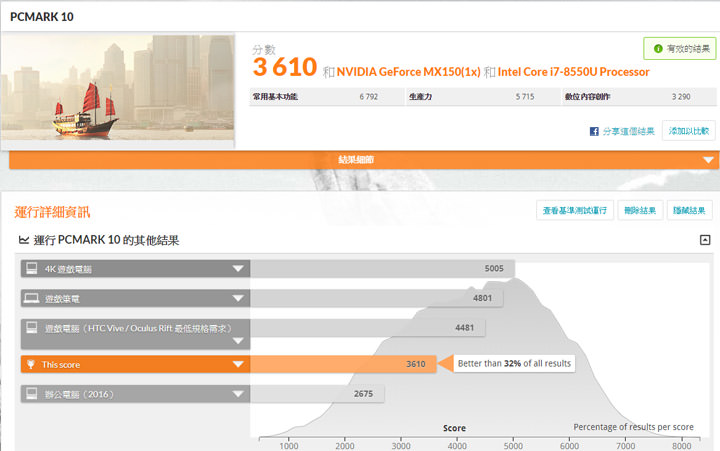Expand the office PC 2016 arrow

(x=238, y=394)
